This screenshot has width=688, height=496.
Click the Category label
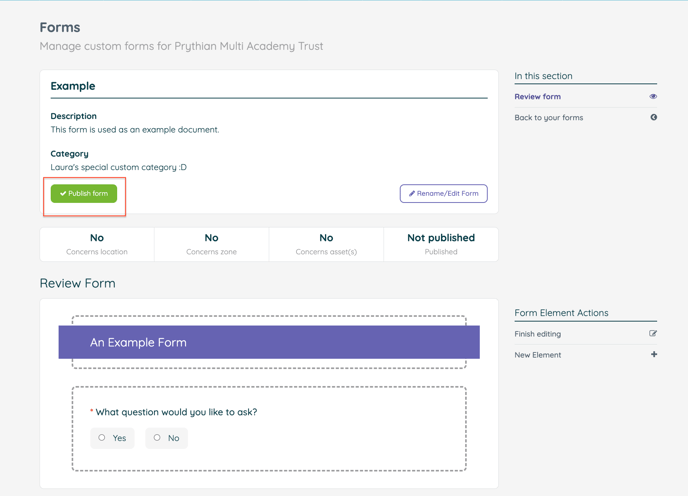[69, 154]
